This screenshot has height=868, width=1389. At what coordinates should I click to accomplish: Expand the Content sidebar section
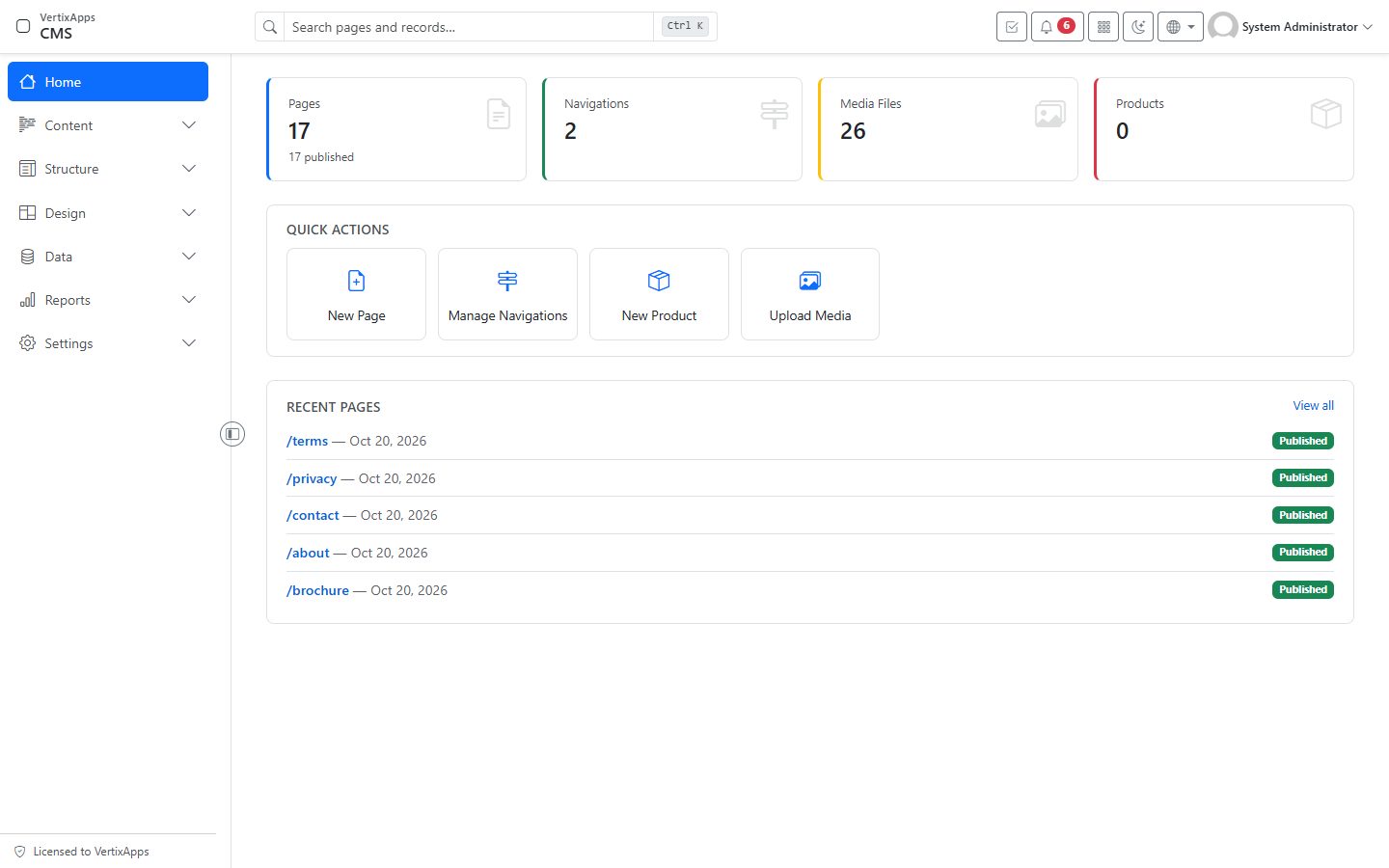[108, 125]
